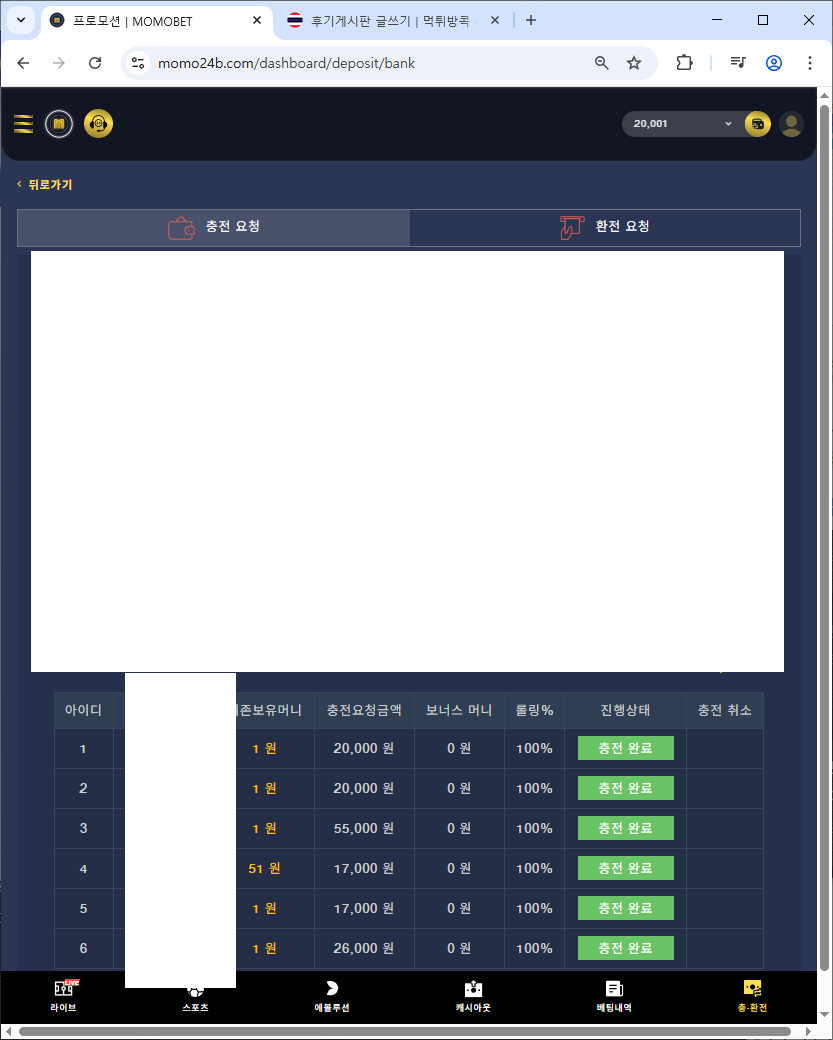Click the round icon beside the hamburger menu
Image resolution: width=833 pixels, height=1040 pixels.
pos(59,124)
